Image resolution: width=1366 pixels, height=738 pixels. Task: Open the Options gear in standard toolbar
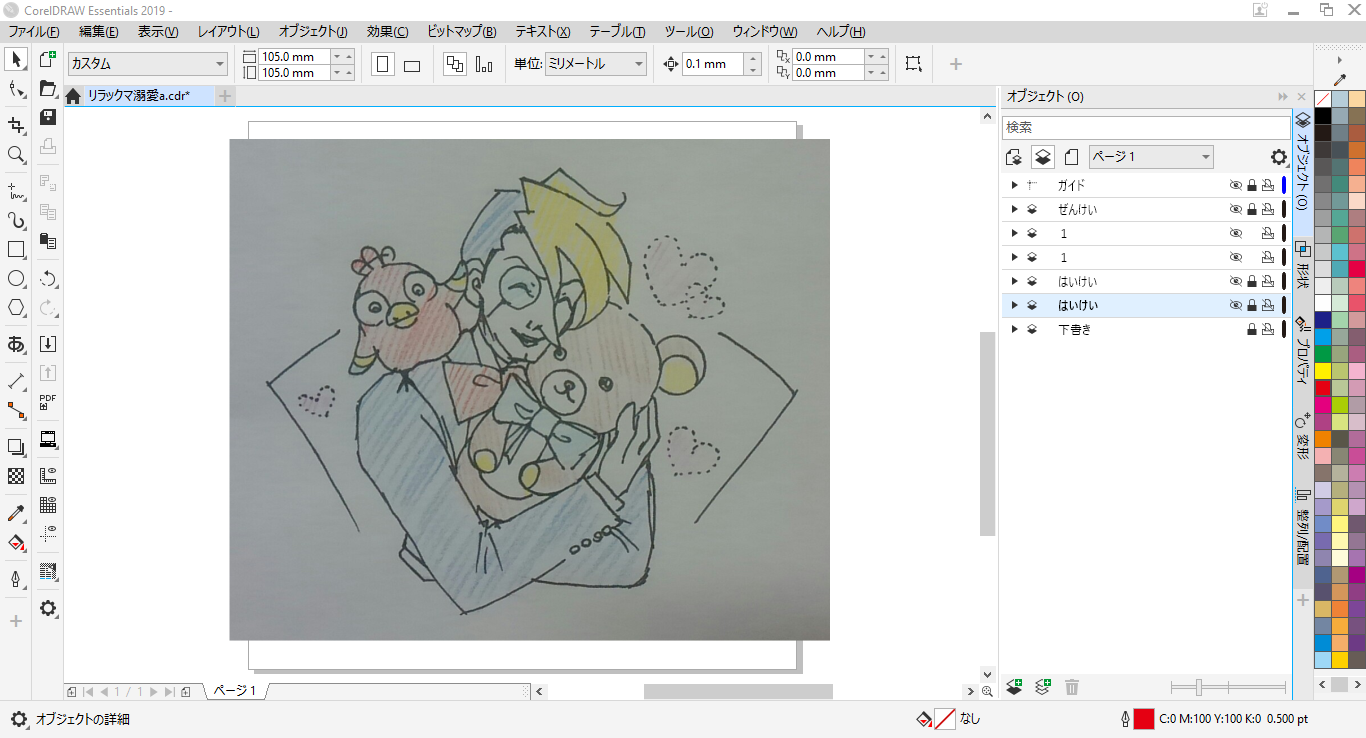pyautogui.click(x=47, y=608)
